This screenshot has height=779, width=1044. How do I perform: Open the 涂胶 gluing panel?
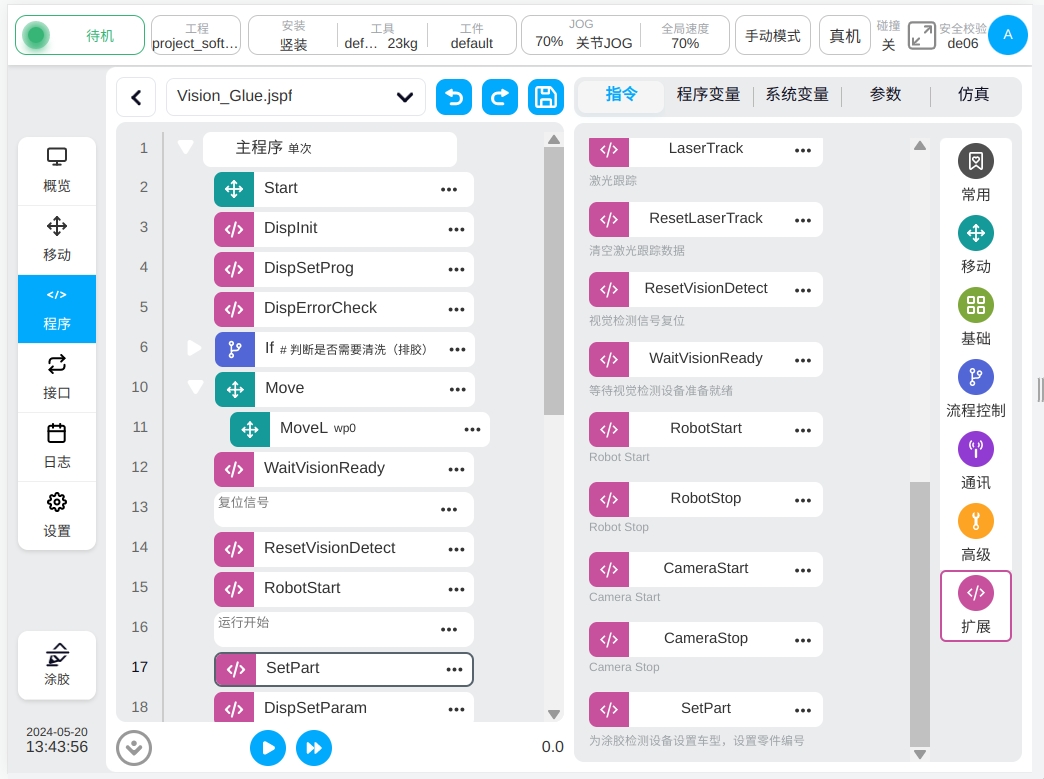[57, 665]
